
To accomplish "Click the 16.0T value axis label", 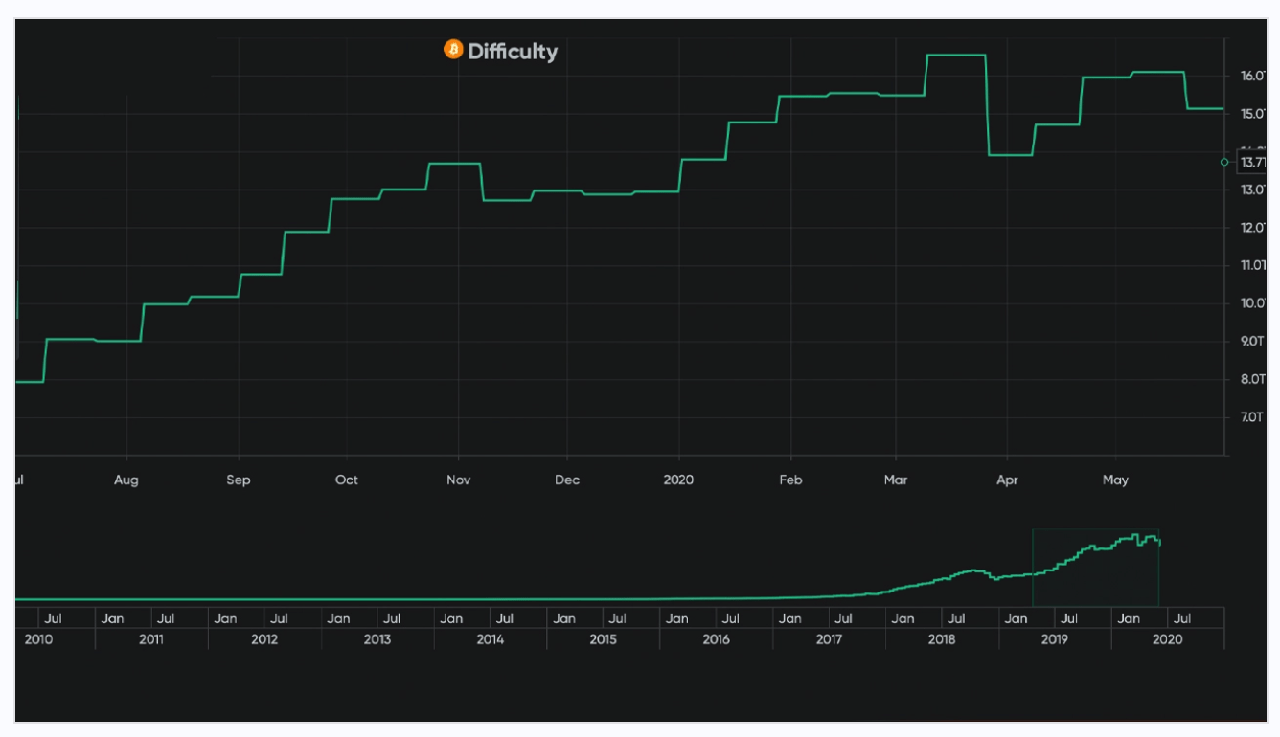I will pyautogui.click(x=1253, y=76).
